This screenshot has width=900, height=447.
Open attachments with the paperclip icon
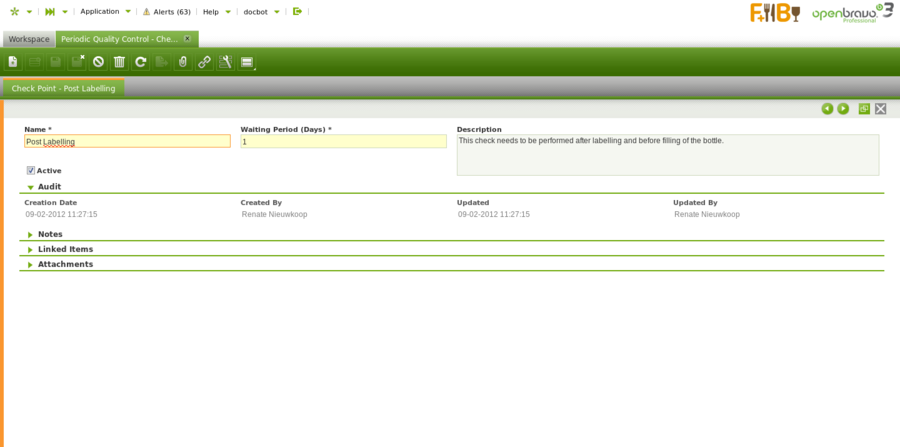pyautogui.click(x=182, y=62)
